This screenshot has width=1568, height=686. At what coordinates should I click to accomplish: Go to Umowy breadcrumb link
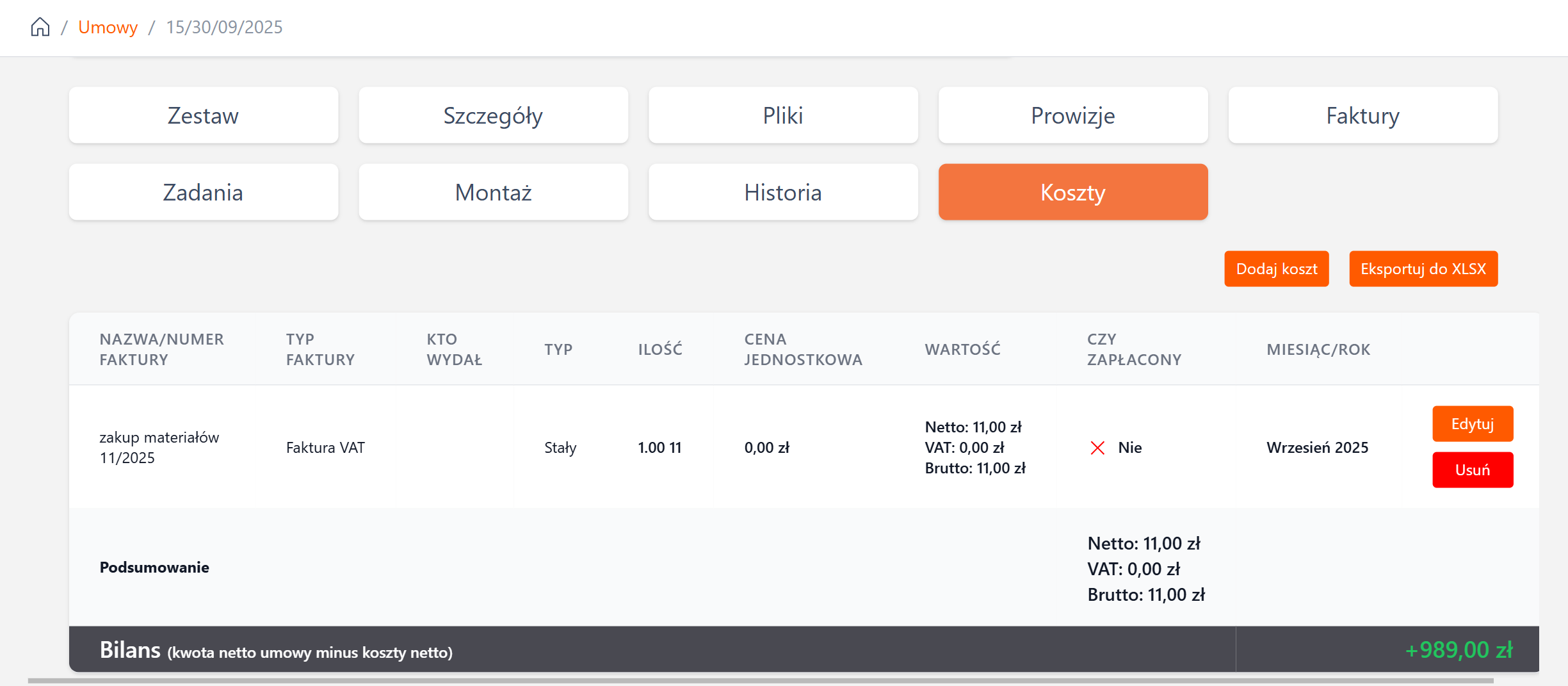108,27
